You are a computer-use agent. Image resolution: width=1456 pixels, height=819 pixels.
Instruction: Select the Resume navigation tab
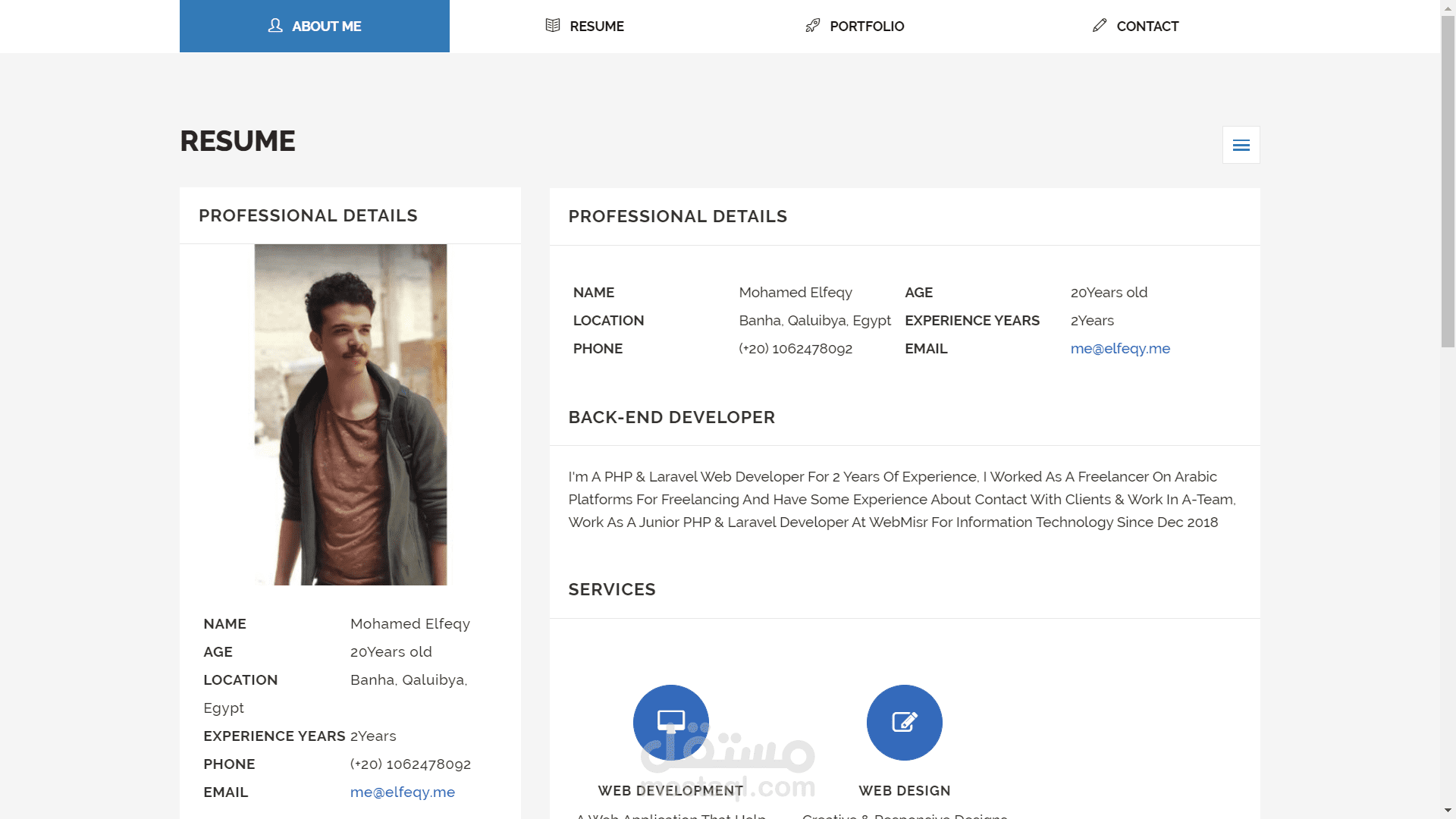585,26
